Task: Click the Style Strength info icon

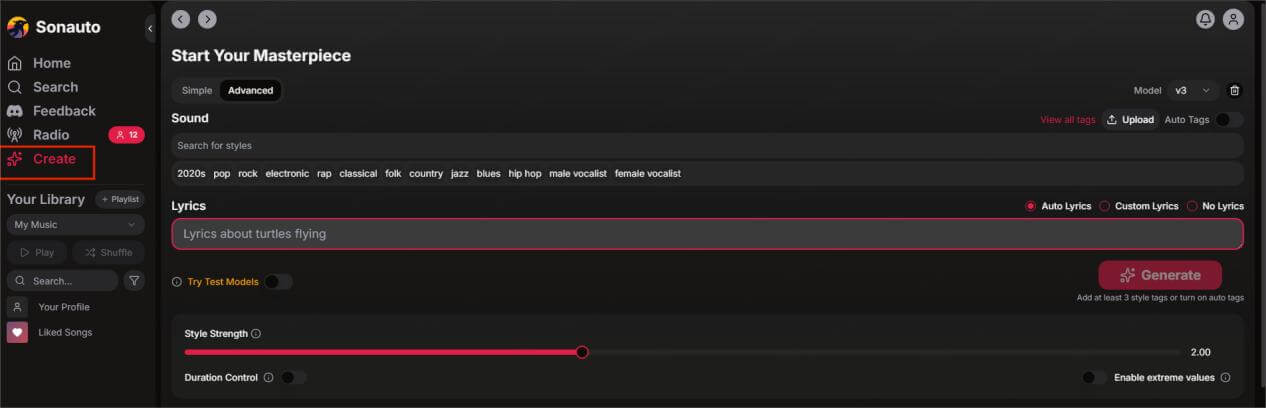Action: (256, 334)
